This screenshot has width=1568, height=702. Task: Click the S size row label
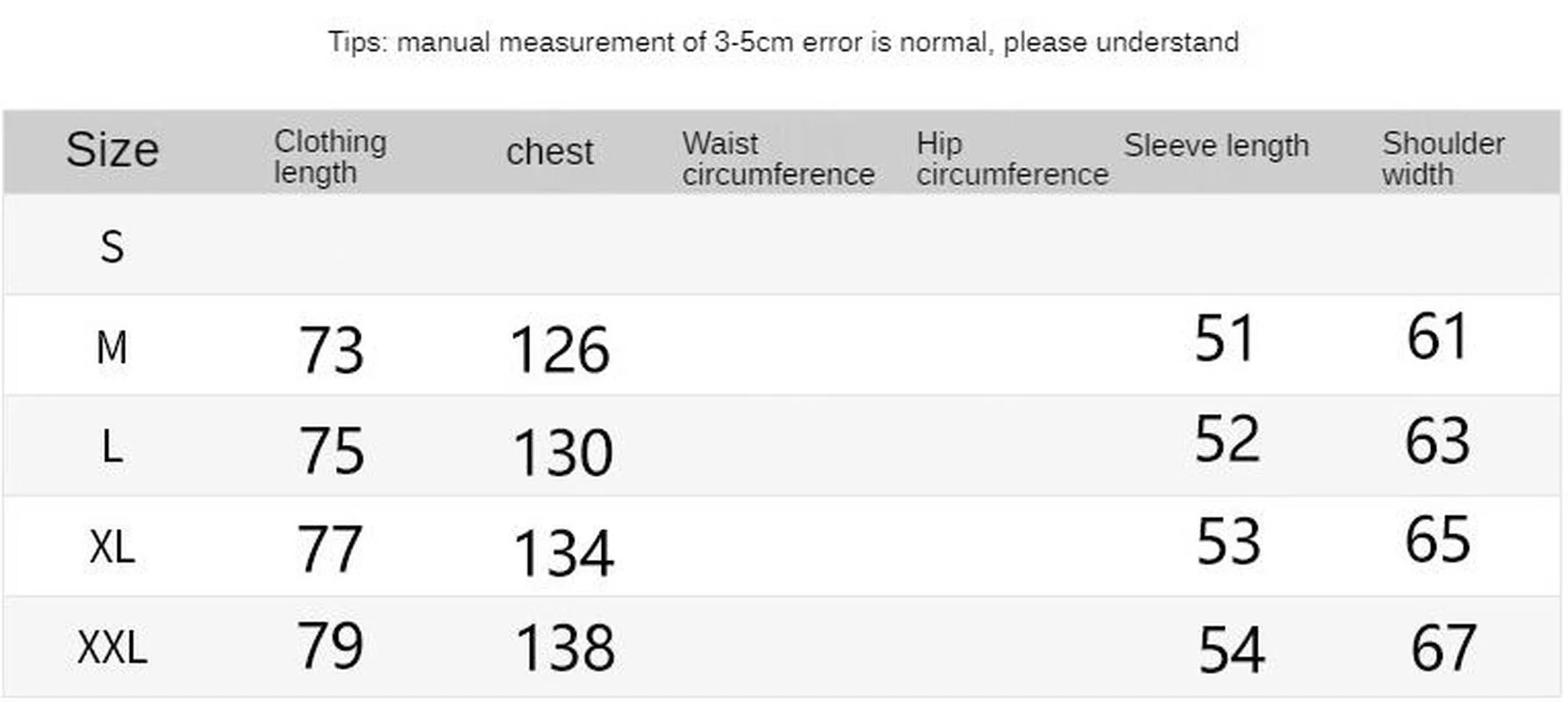(111, 247)
